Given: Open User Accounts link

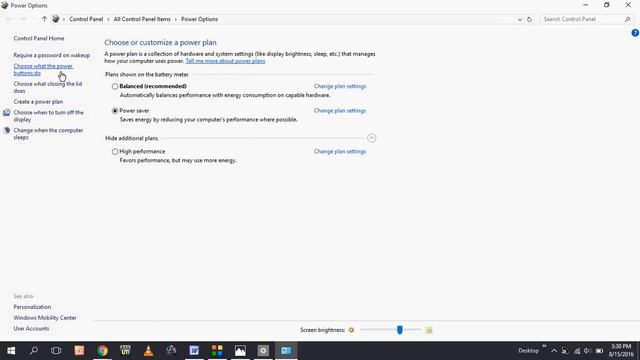Looking at the screenshot, I should pos(31,329).
